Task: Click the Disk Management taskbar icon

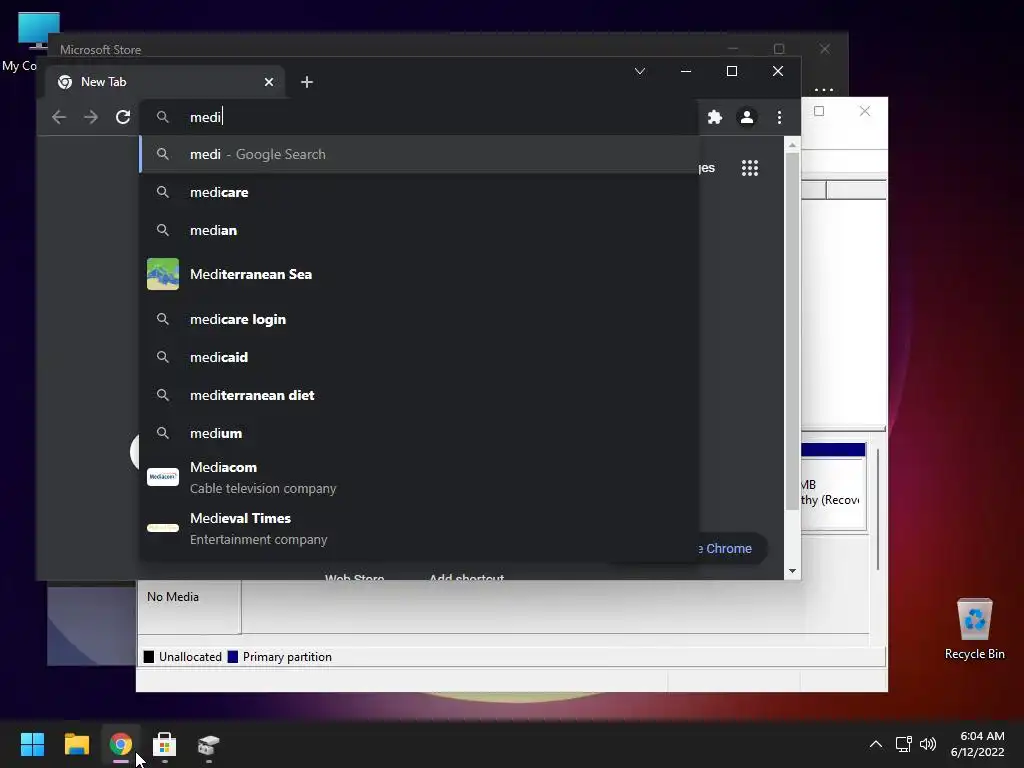Action: (208, 744)
